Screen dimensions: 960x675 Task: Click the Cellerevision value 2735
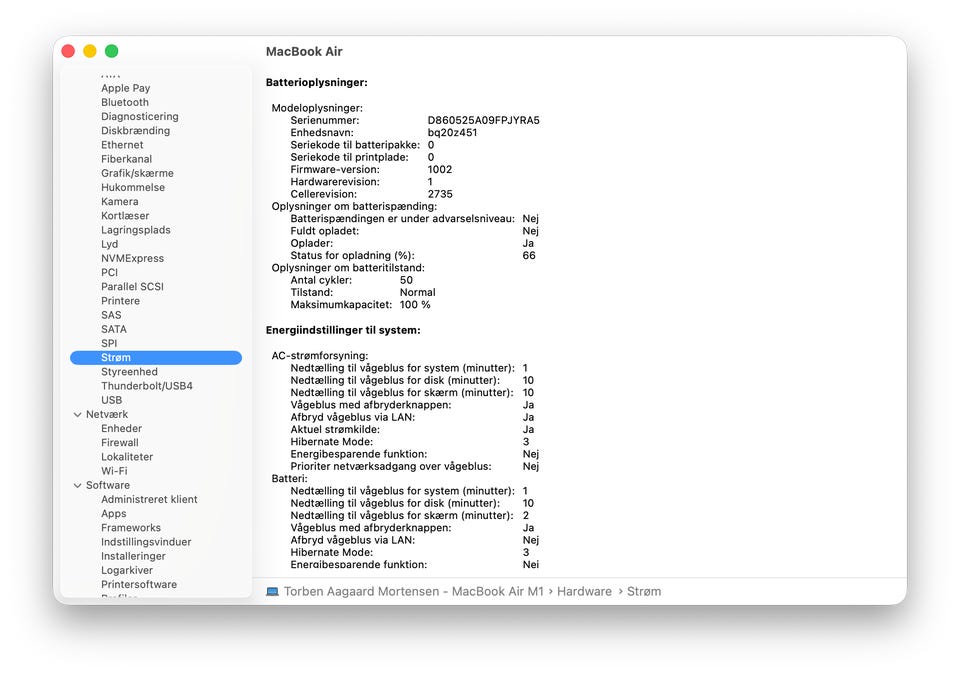click(x=440, y=194)
